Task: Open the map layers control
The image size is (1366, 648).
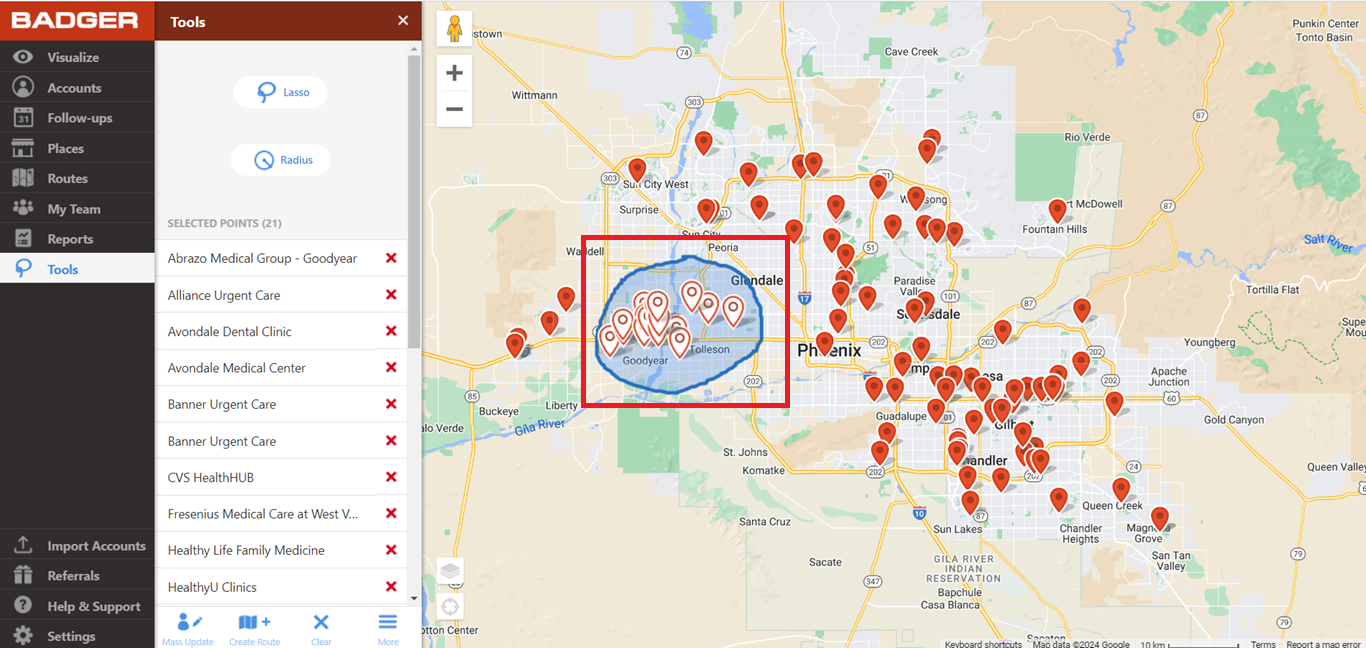Action: [x=451, y=571]
